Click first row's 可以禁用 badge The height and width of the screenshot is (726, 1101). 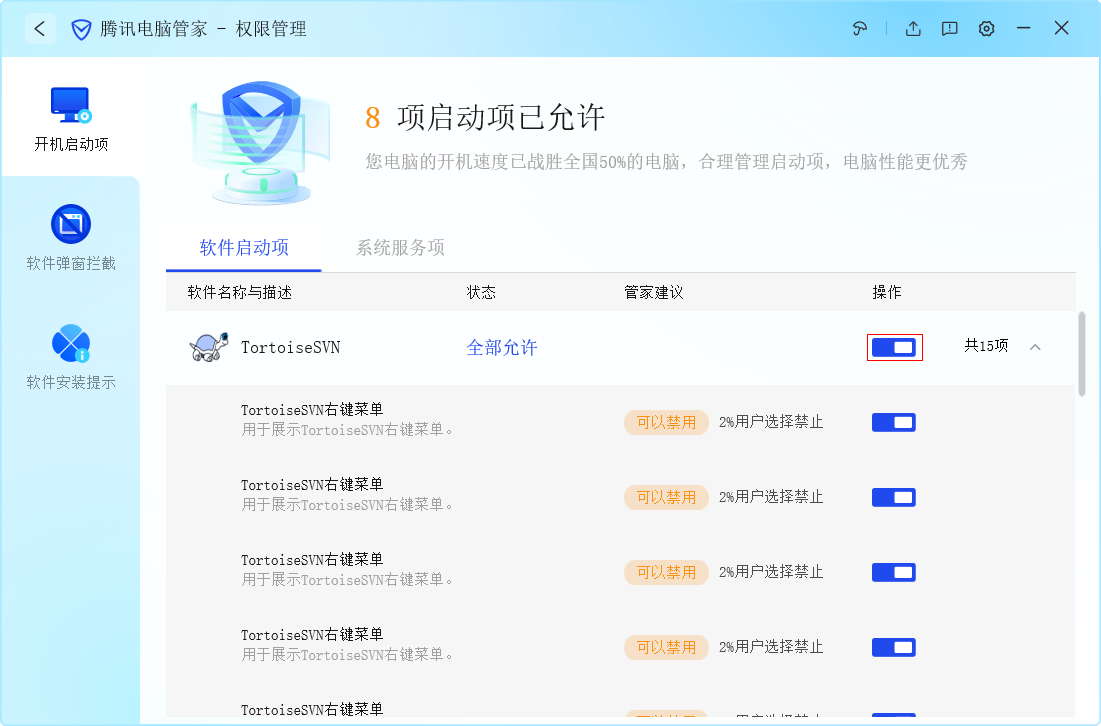(666, 422)
